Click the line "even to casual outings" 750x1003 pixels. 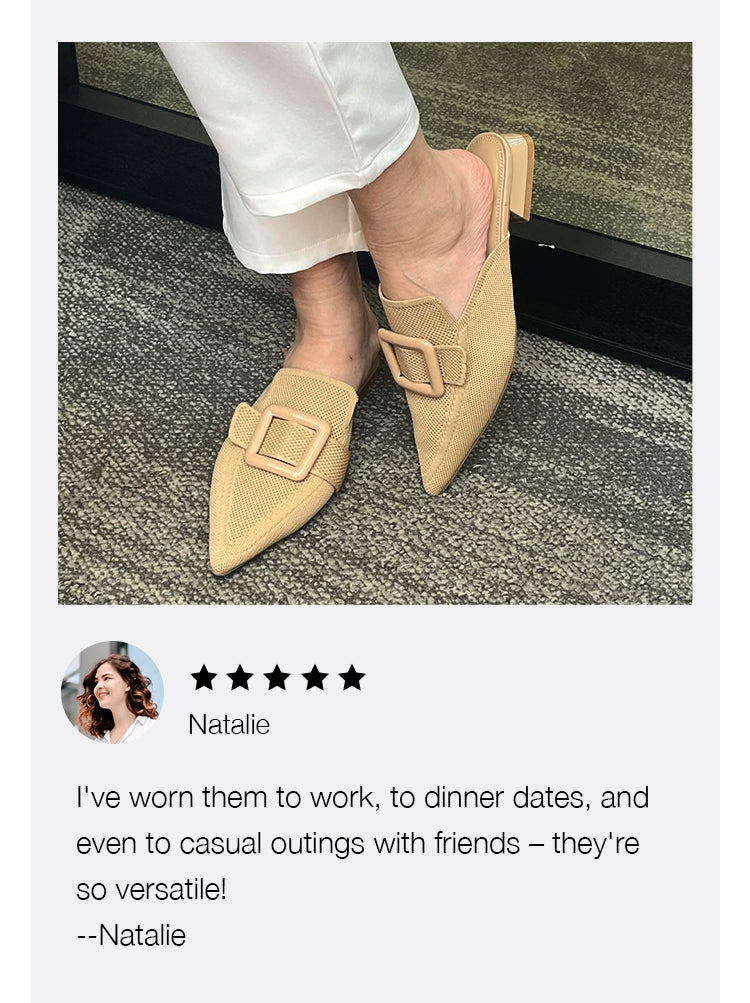[358, 844]
